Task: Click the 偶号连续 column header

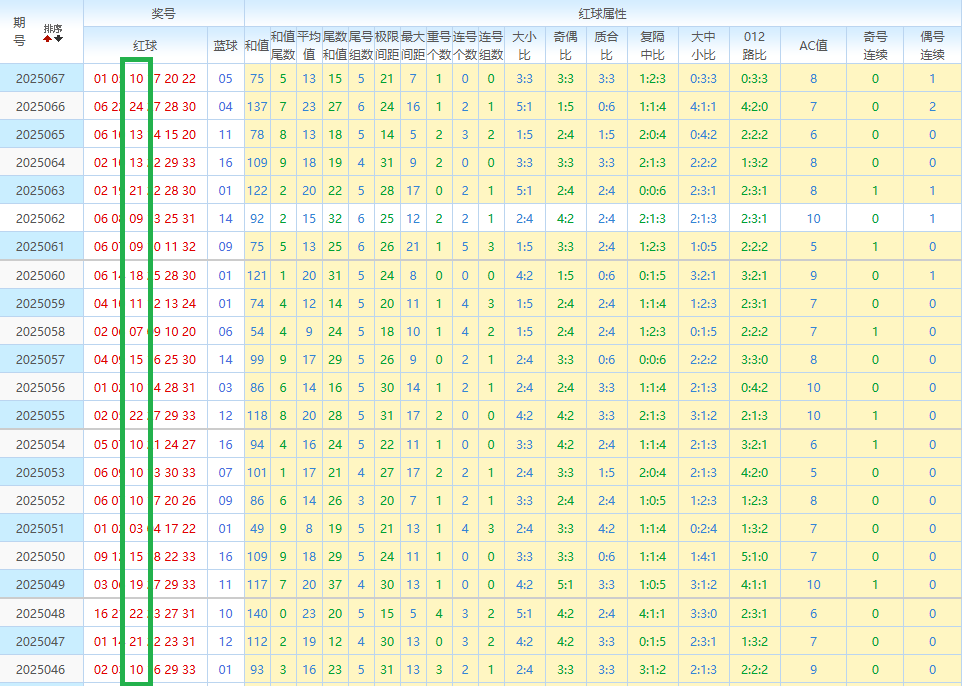Action: point(932,45)
